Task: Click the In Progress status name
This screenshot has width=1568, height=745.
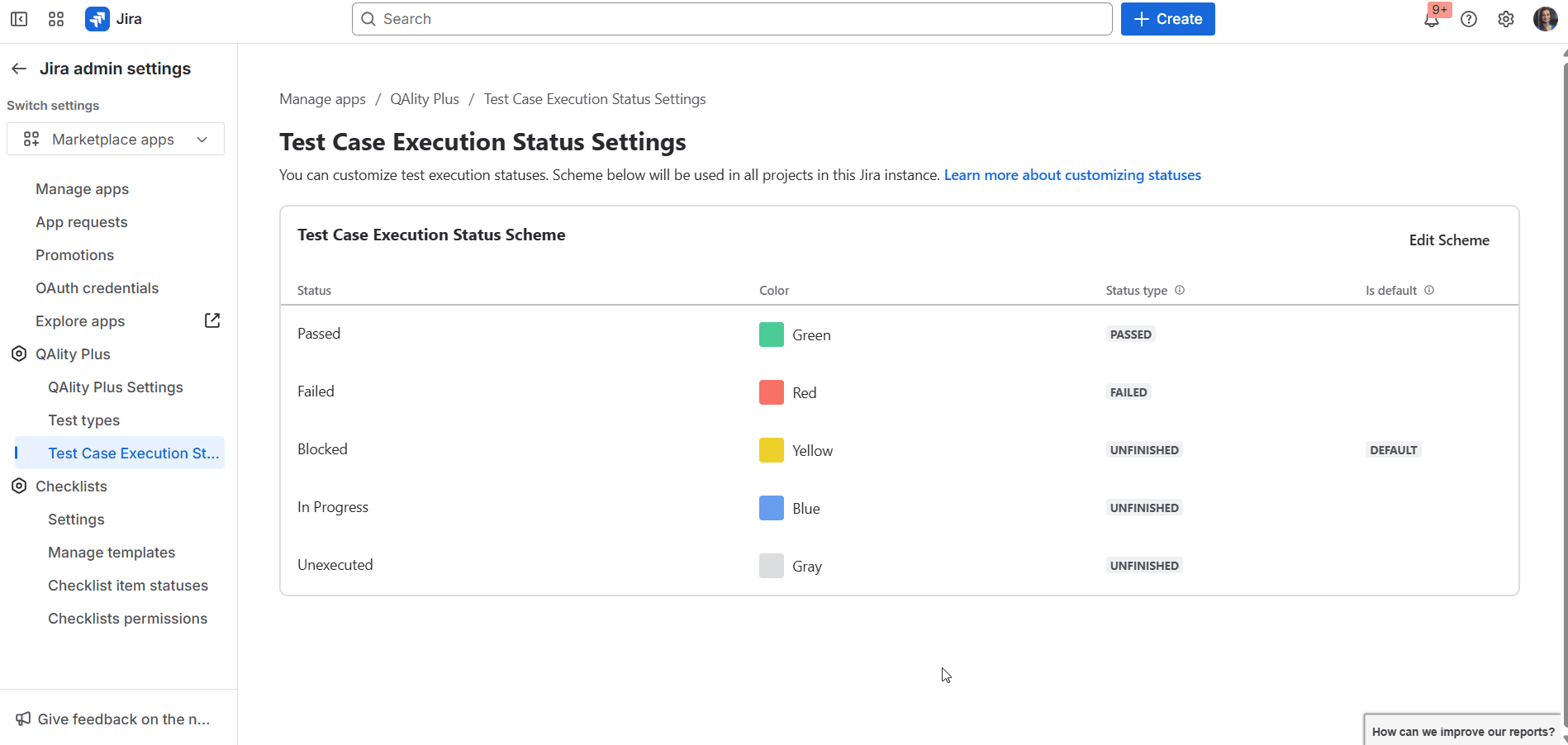Action: (333, 507)
